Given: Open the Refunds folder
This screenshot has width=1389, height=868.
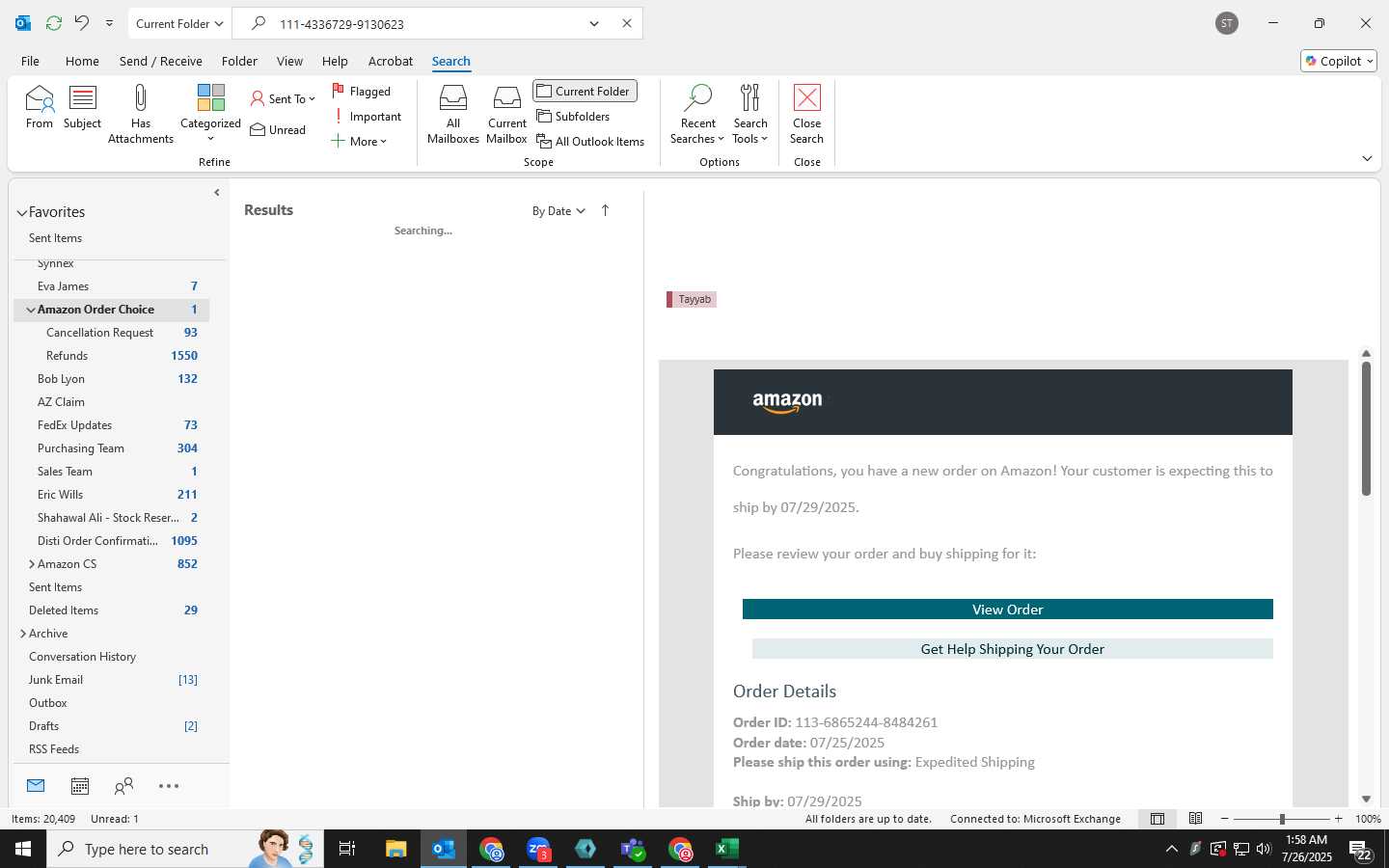Looking at the screenshot, I should click(x=111, y=356).
